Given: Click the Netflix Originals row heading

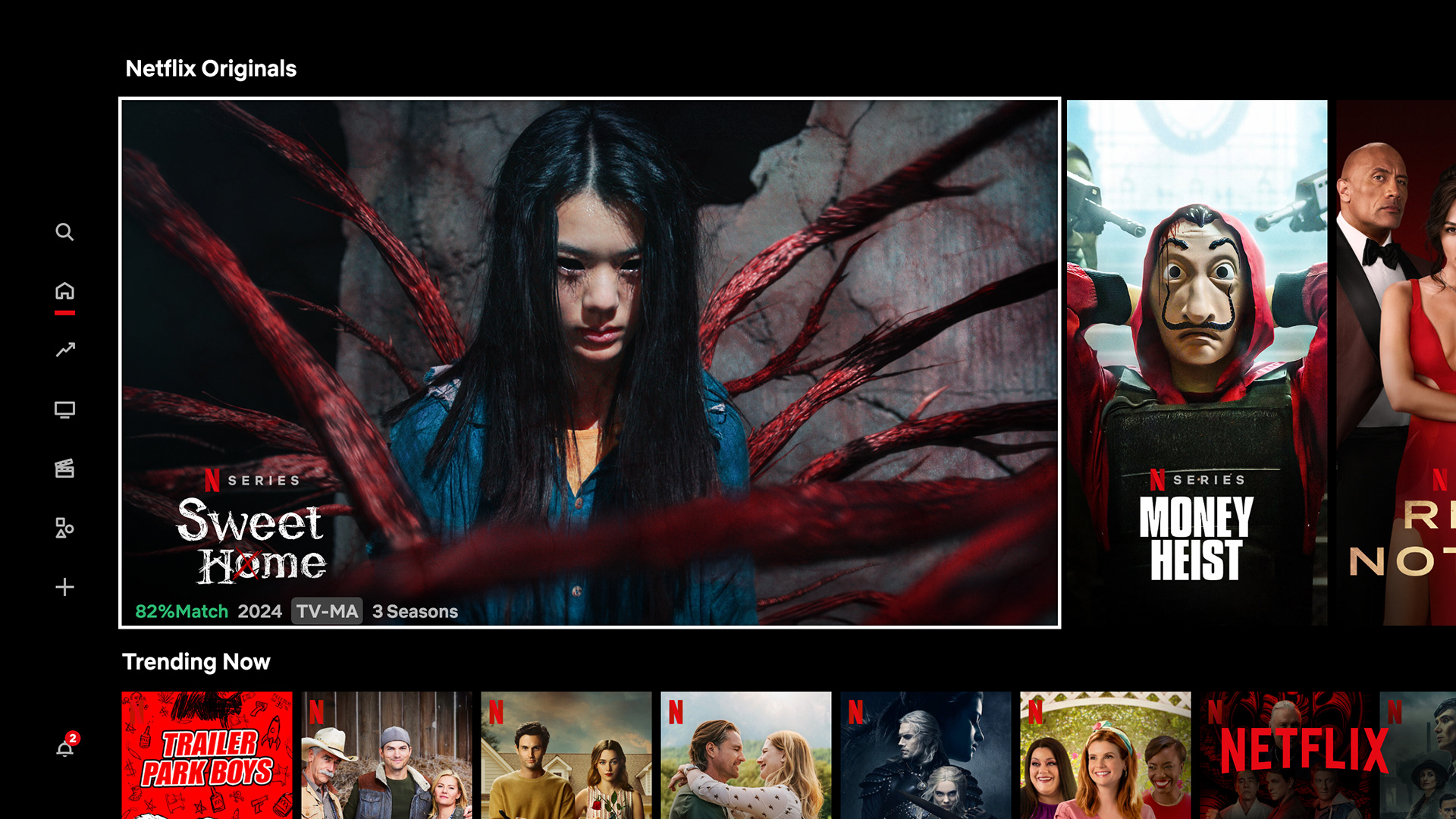Looking at the screenshot, I should [x=211, y=68].
